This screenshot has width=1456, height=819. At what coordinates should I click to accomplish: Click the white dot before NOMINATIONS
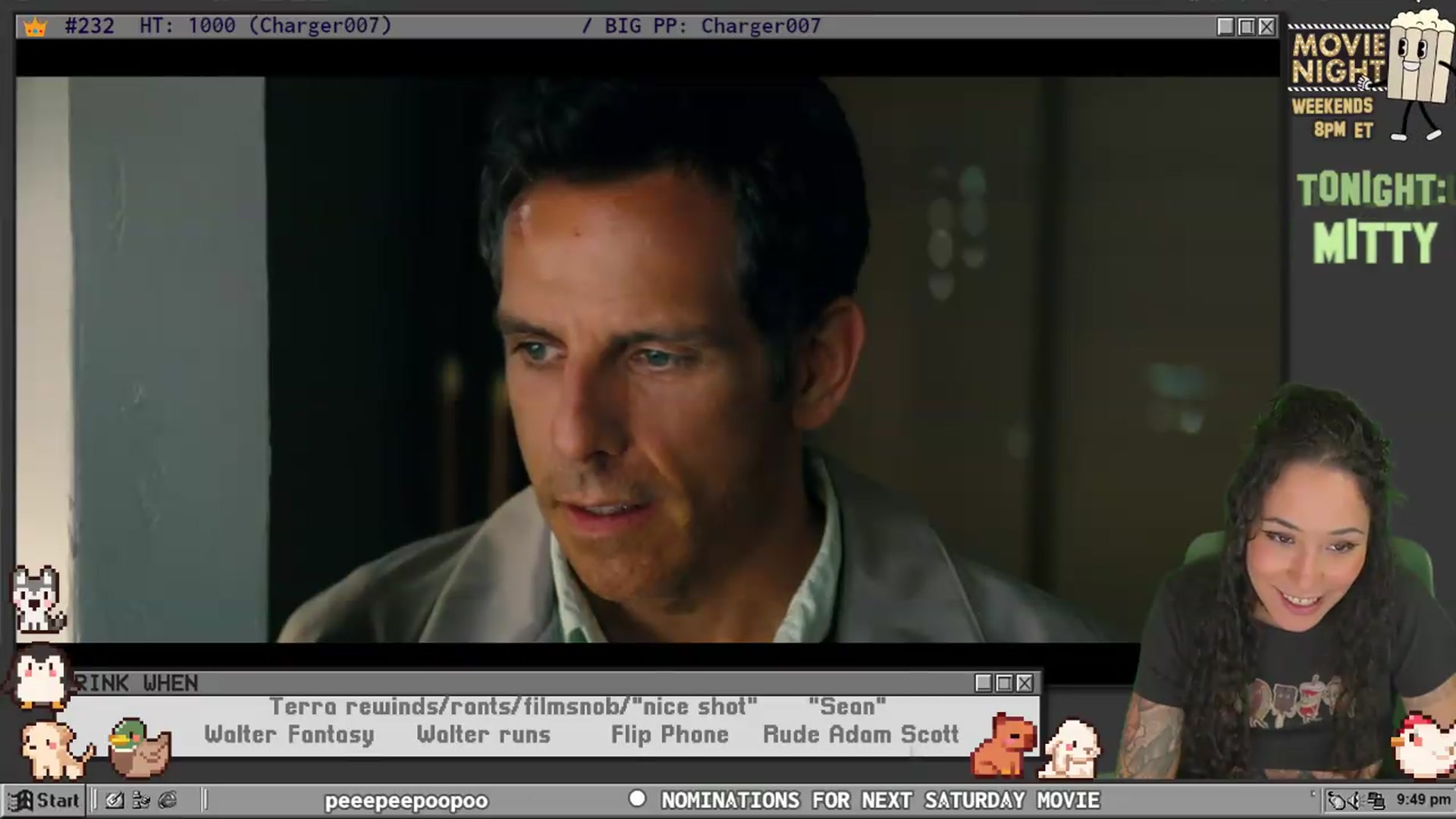tap(637, 799)
